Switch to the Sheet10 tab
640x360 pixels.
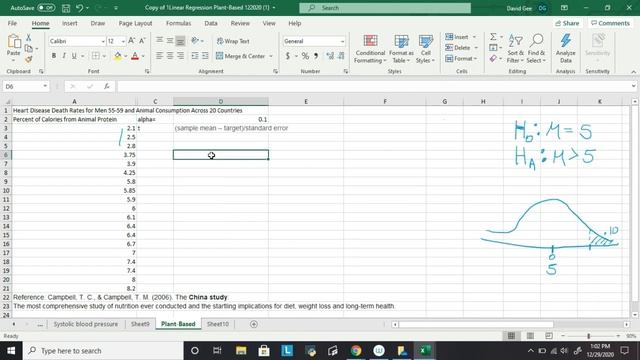click(x=218, y=324)
